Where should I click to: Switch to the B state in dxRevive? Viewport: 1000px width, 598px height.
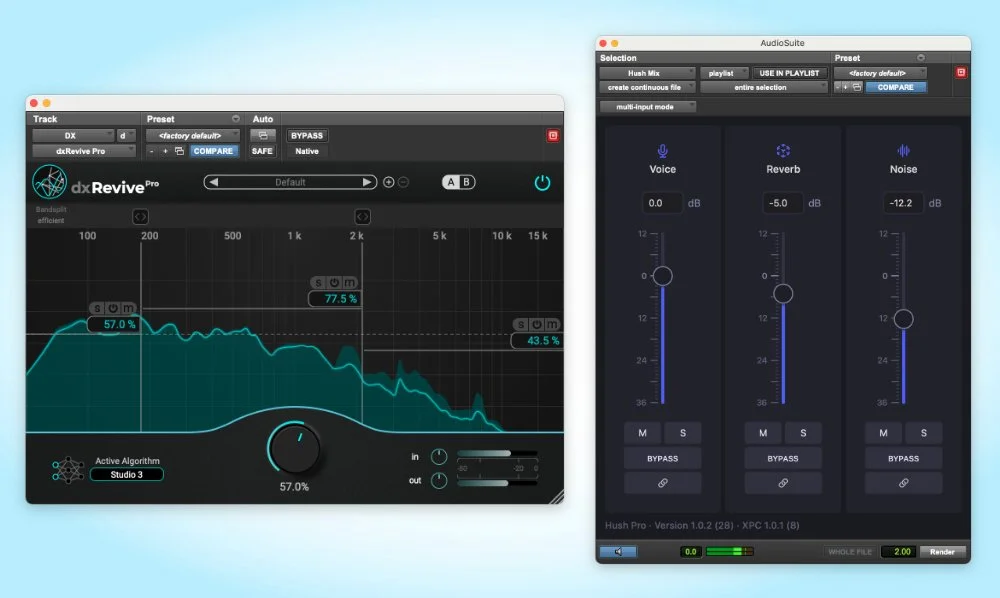(x=466, y=182)
